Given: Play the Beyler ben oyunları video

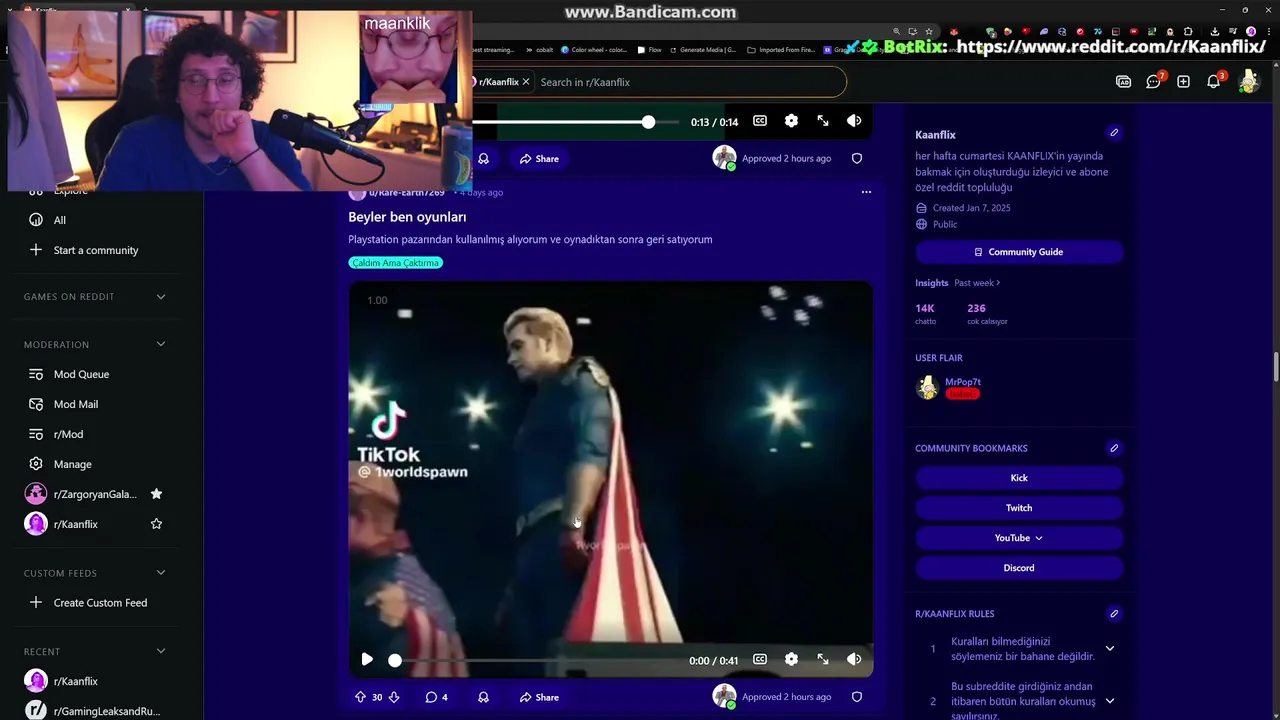Looking at the screenshot, I should pos(367,660).
